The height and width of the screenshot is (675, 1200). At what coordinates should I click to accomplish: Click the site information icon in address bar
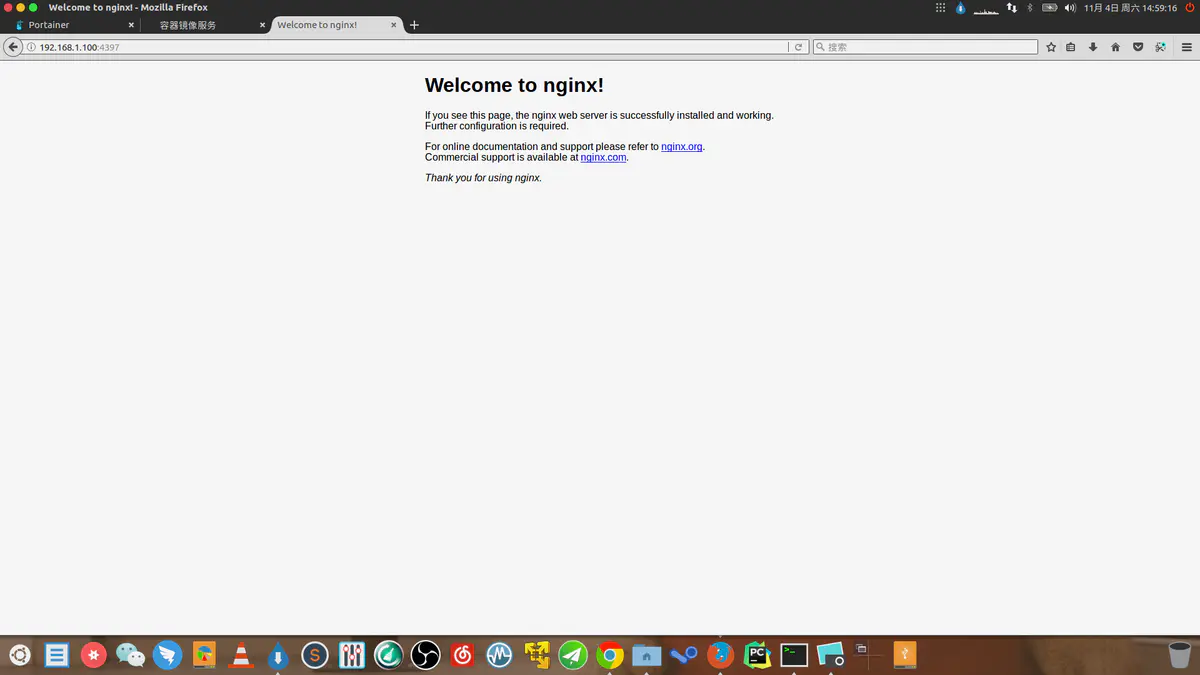[32, 47]
